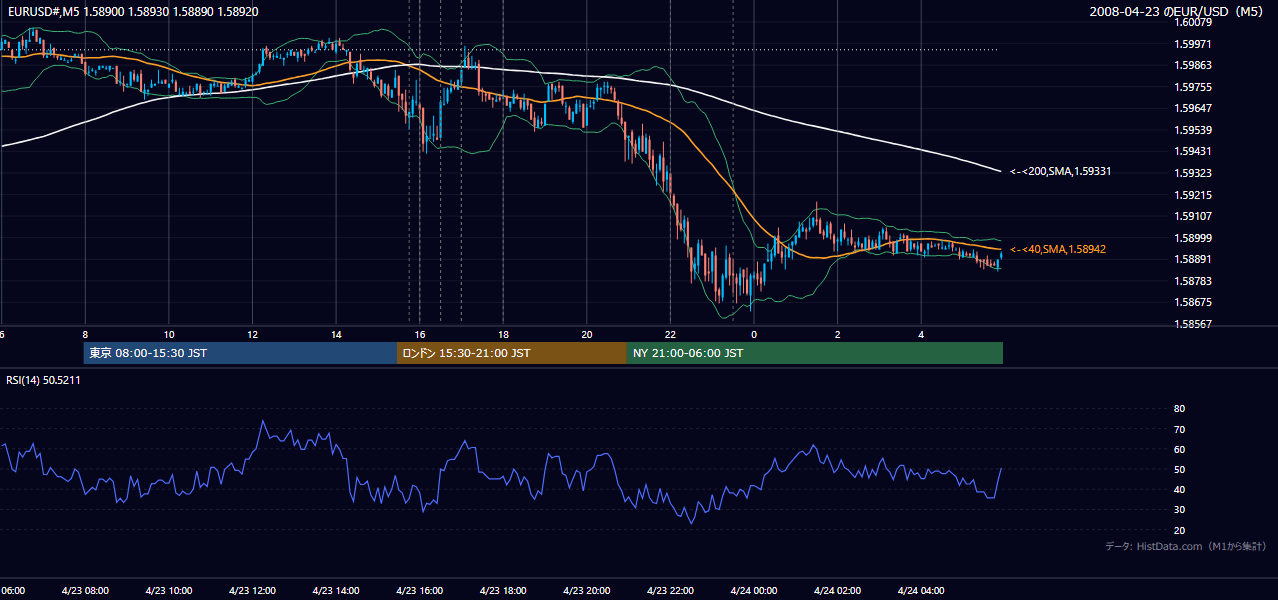Click the 4/23 16:00 time label
Image resolution: width=1278 pixels, height=600 pixels.
[419, 591]
